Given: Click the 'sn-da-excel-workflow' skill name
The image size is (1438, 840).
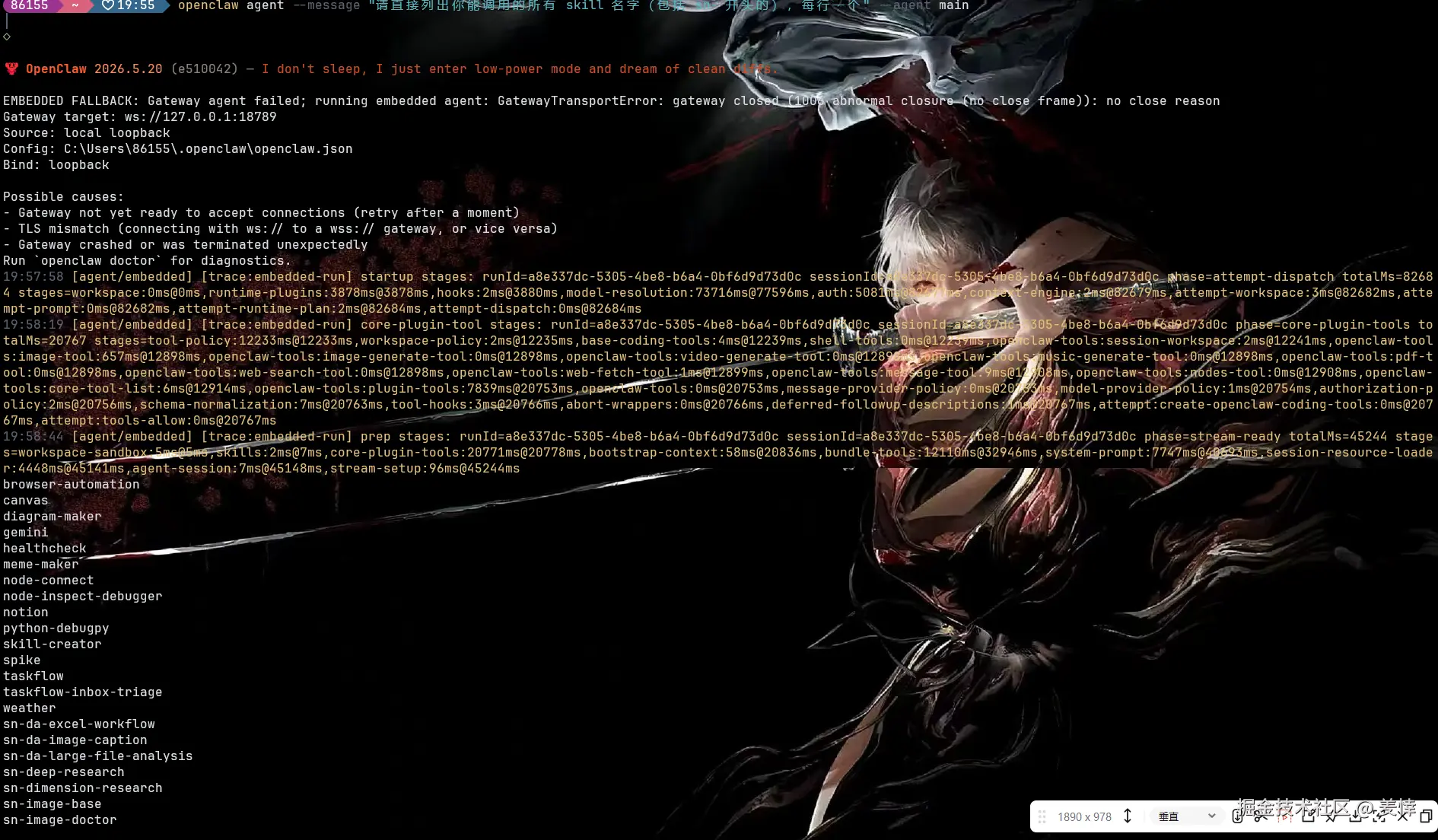Looking at the screenshot, I should (79, 724).
